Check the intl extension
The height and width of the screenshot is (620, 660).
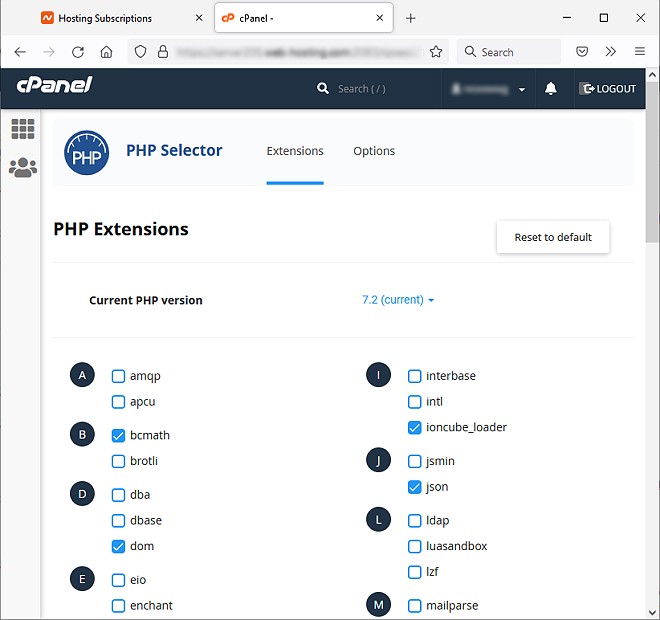[x=415, y=402]
